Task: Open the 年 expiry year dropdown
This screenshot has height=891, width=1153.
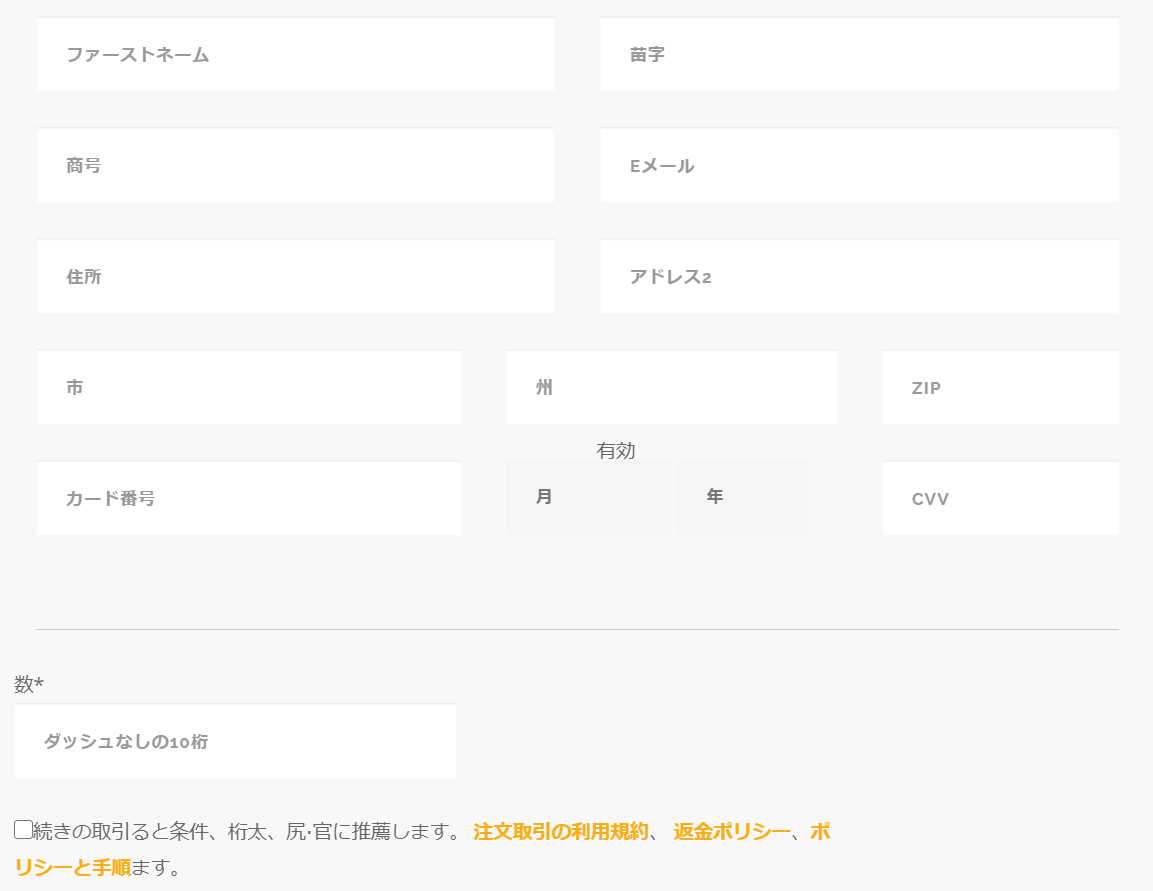Action: 742,497
